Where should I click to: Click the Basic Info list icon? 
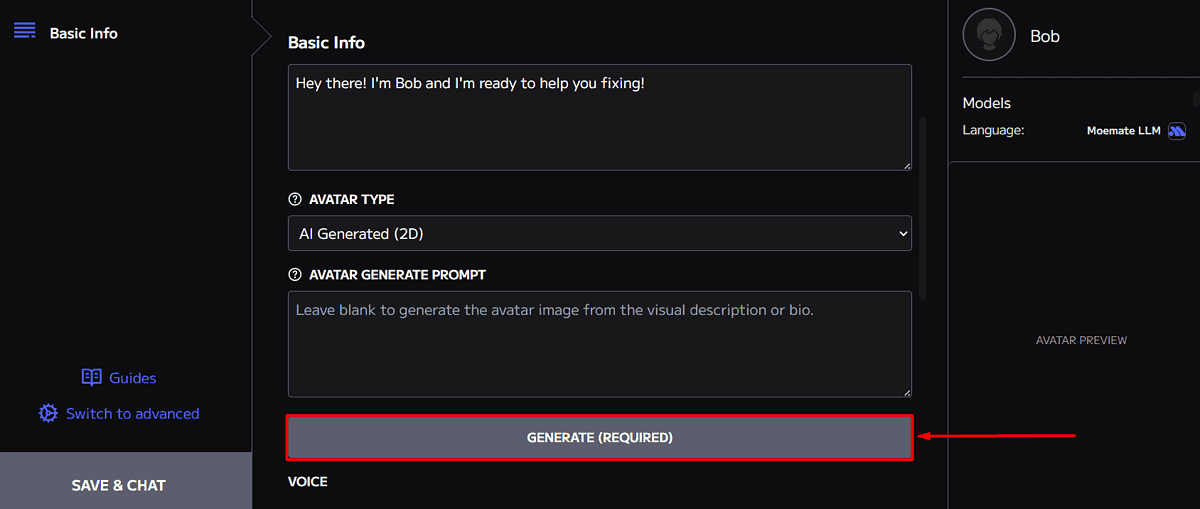coord(25,30)
